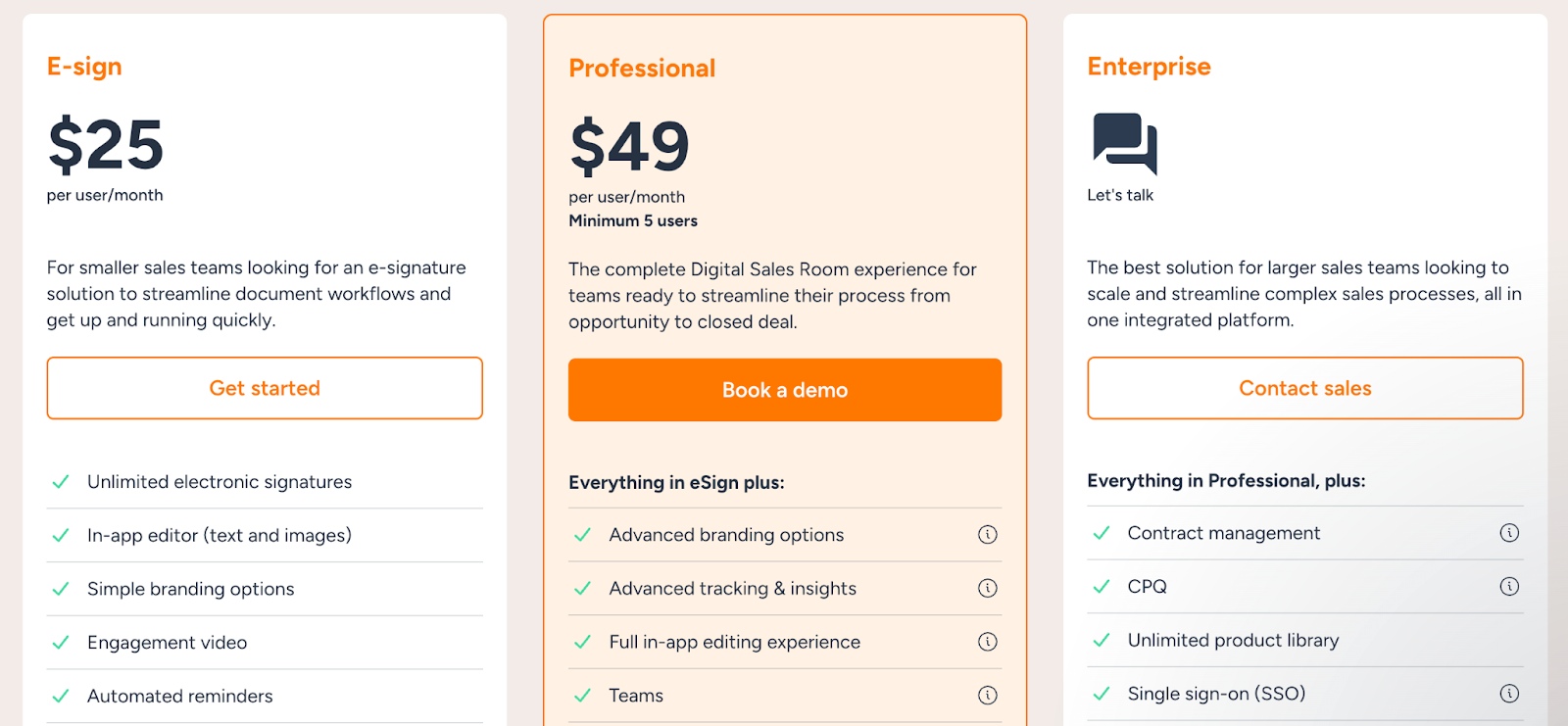1568x726 pixels.
Task: Select the E-sign plan title
Action: coord(84,67)
